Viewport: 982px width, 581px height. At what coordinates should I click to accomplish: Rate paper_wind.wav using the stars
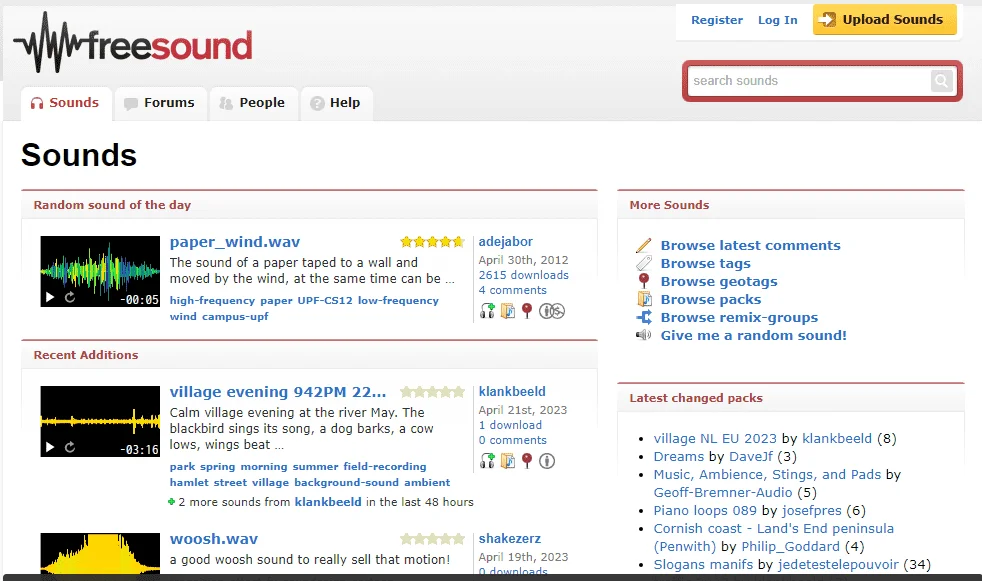click(x=432, y=242)
